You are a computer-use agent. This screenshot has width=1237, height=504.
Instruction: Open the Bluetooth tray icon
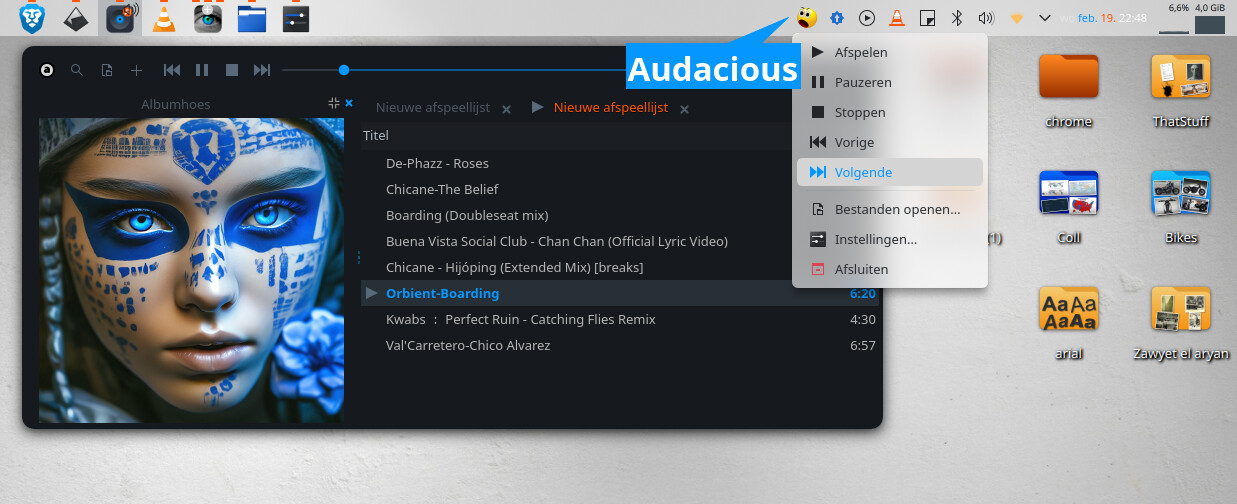956,18
